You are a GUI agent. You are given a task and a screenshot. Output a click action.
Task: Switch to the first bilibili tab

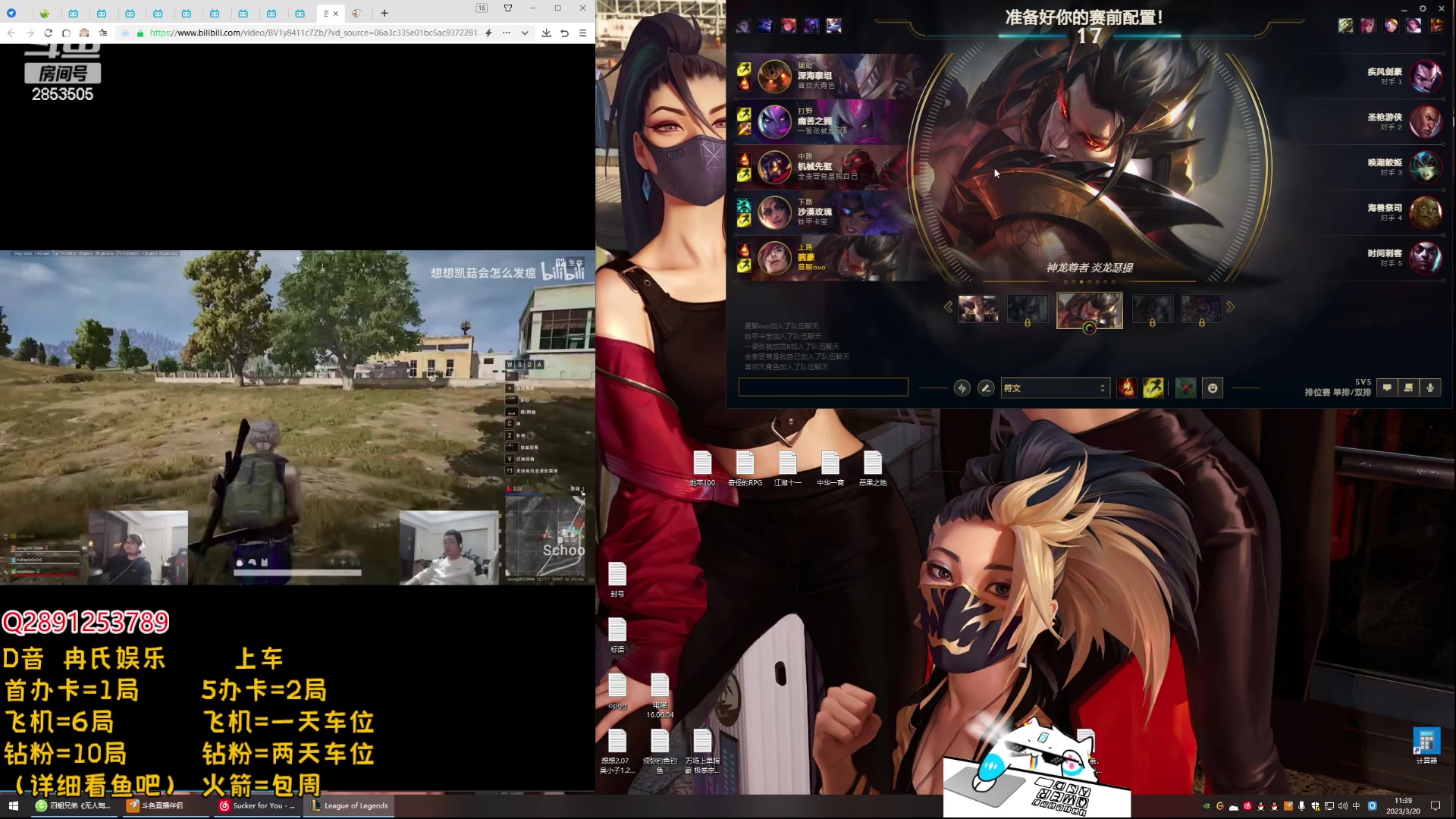74,13
